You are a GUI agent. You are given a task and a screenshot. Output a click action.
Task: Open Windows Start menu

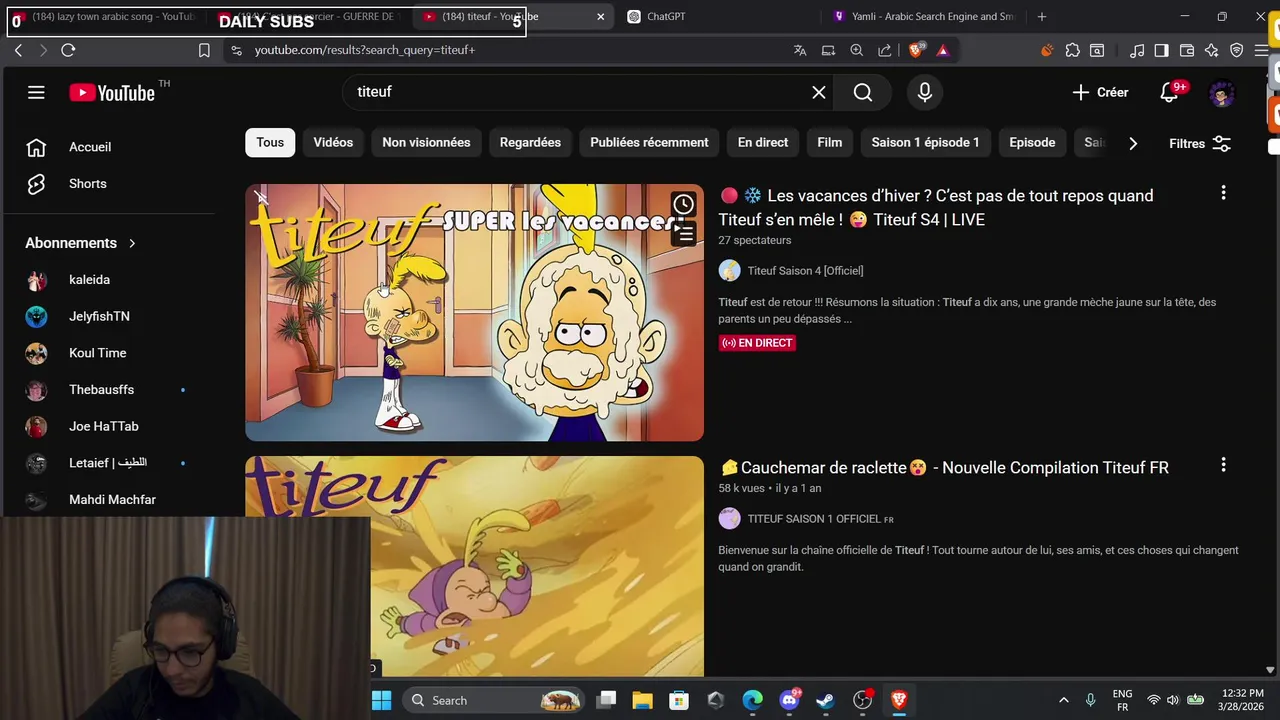381,700
